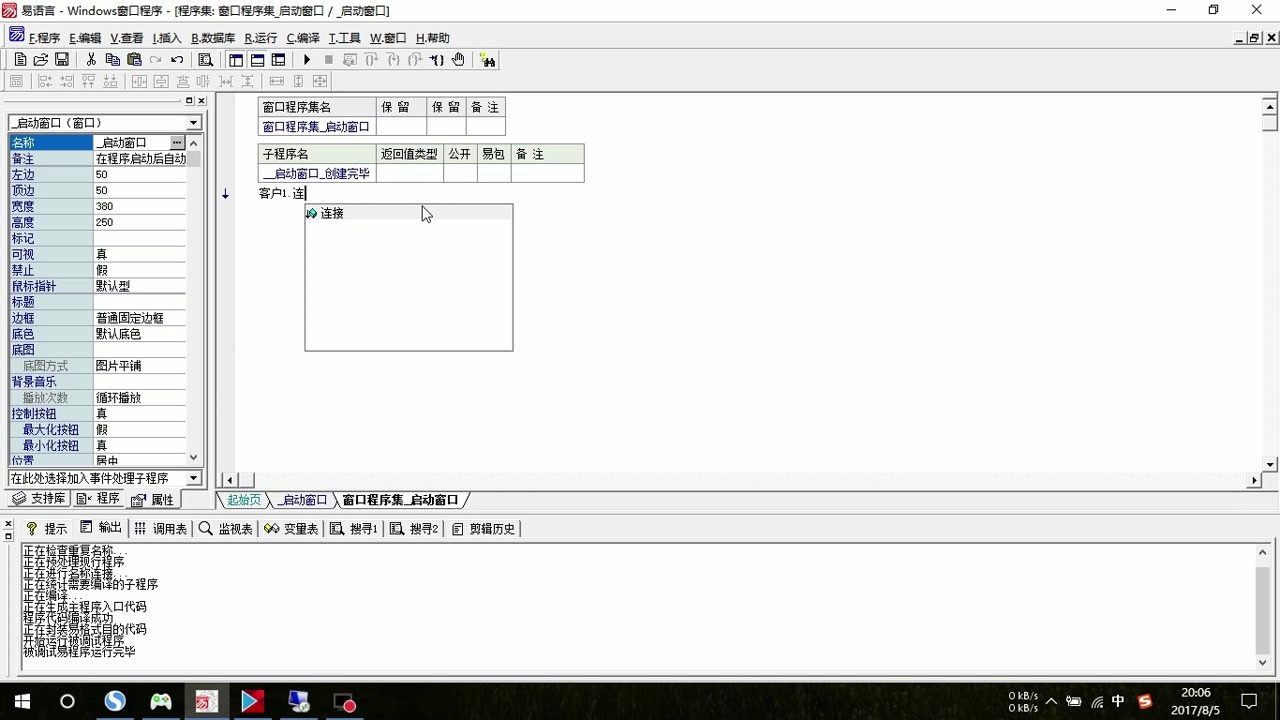Open the Find magnifier toolbar icon
1280x720 pixels.
206,60
